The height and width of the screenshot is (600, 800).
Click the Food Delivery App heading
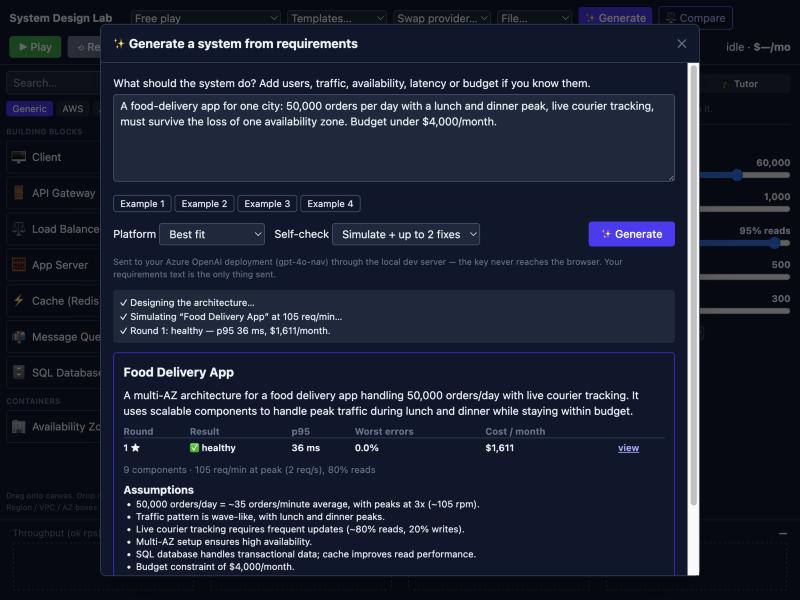pyautogui.click(x=179, y=372)
